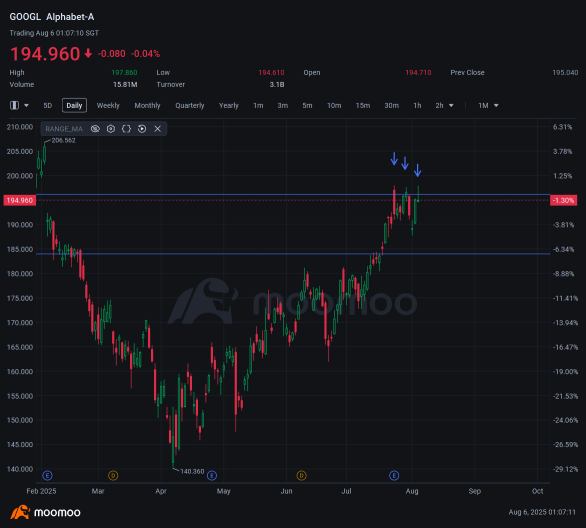Click the RANGE_MA indicator label
The image size is (586, 528).
click(64, 129)
